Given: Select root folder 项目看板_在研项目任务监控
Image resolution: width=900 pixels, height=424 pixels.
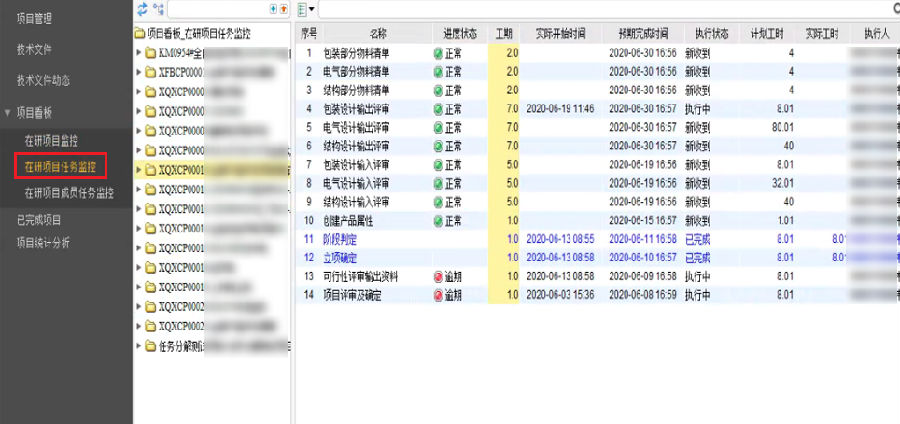Looking at the screenshot, I should pos(199,34).
